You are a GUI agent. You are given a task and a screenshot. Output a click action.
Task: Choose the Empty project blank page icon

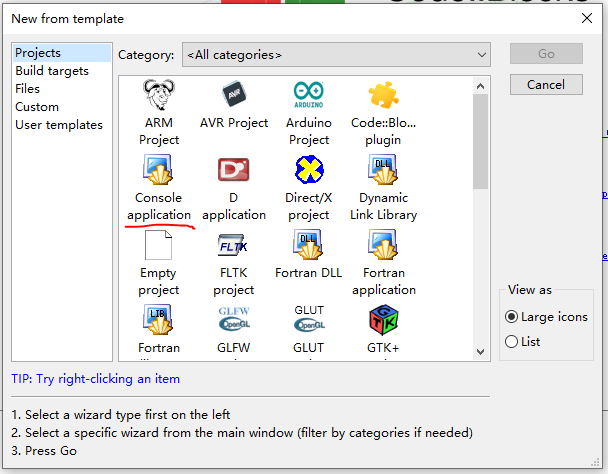coord(158,245)
